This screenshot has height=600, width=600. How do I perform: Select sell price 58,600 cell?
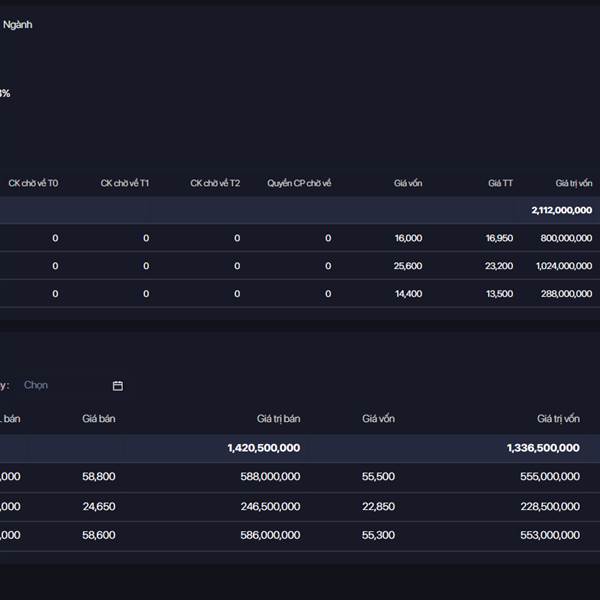[99, 535]
